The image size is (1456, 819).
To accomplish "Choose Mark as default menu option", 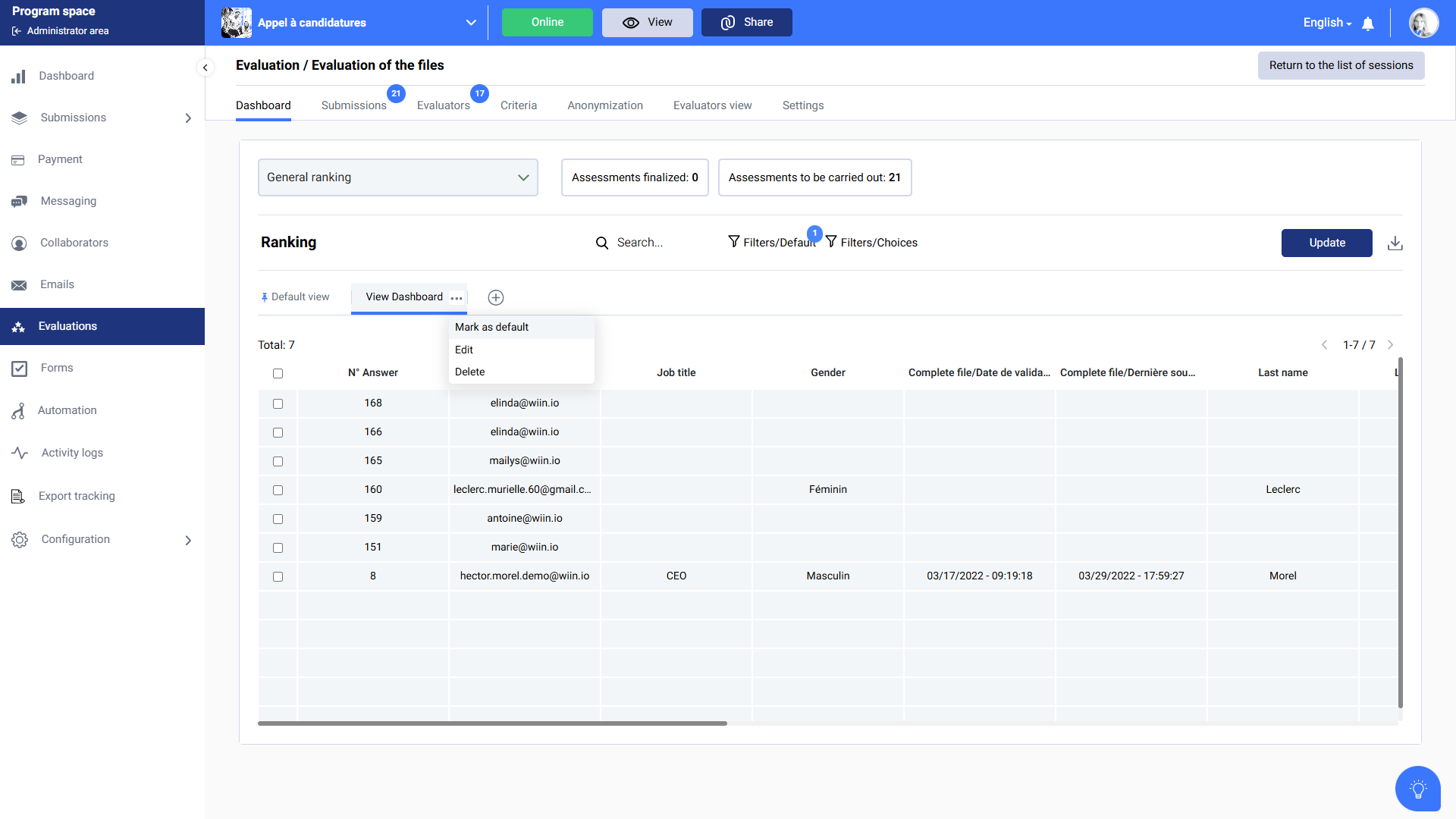I will [491, 327].
